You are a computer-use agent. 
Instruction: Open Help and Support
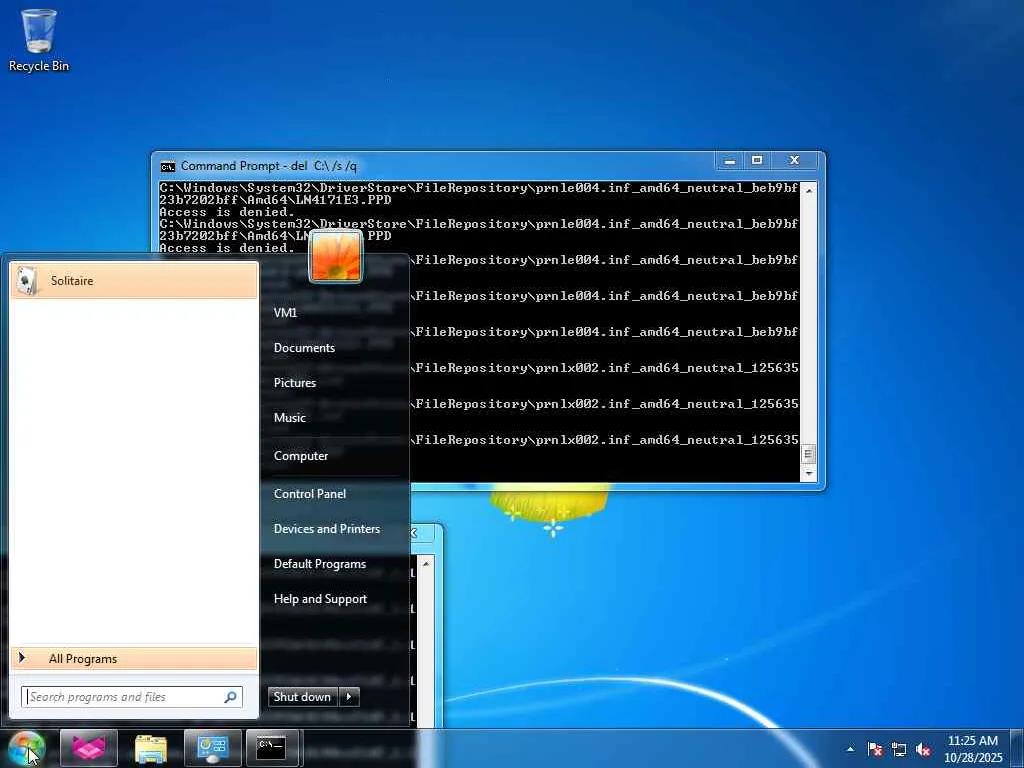click(x=320, y=599)
